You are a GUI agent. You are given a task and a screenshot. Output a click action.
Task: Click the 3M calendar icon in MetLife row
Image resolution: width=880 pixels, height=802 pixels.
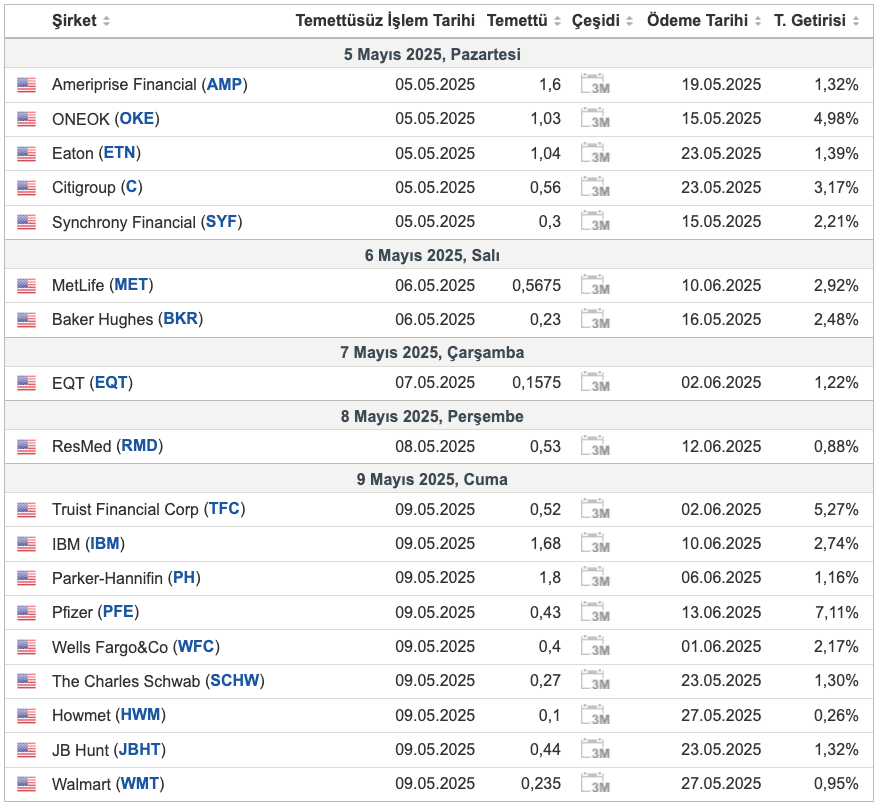(x=595, y=285)
